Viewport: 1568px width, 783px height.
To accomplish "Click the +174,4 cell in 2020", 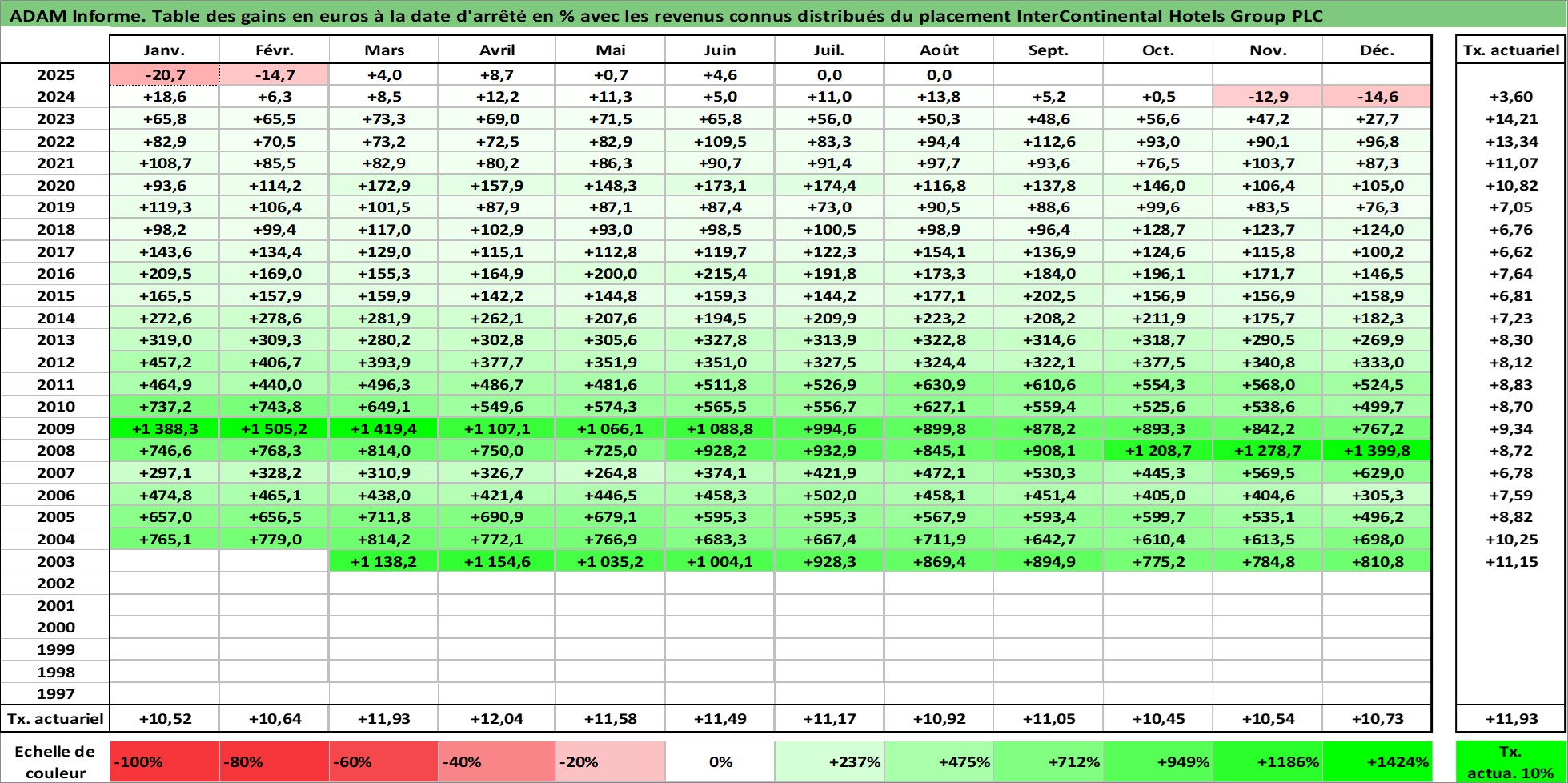I will click(x=829, y=186).
